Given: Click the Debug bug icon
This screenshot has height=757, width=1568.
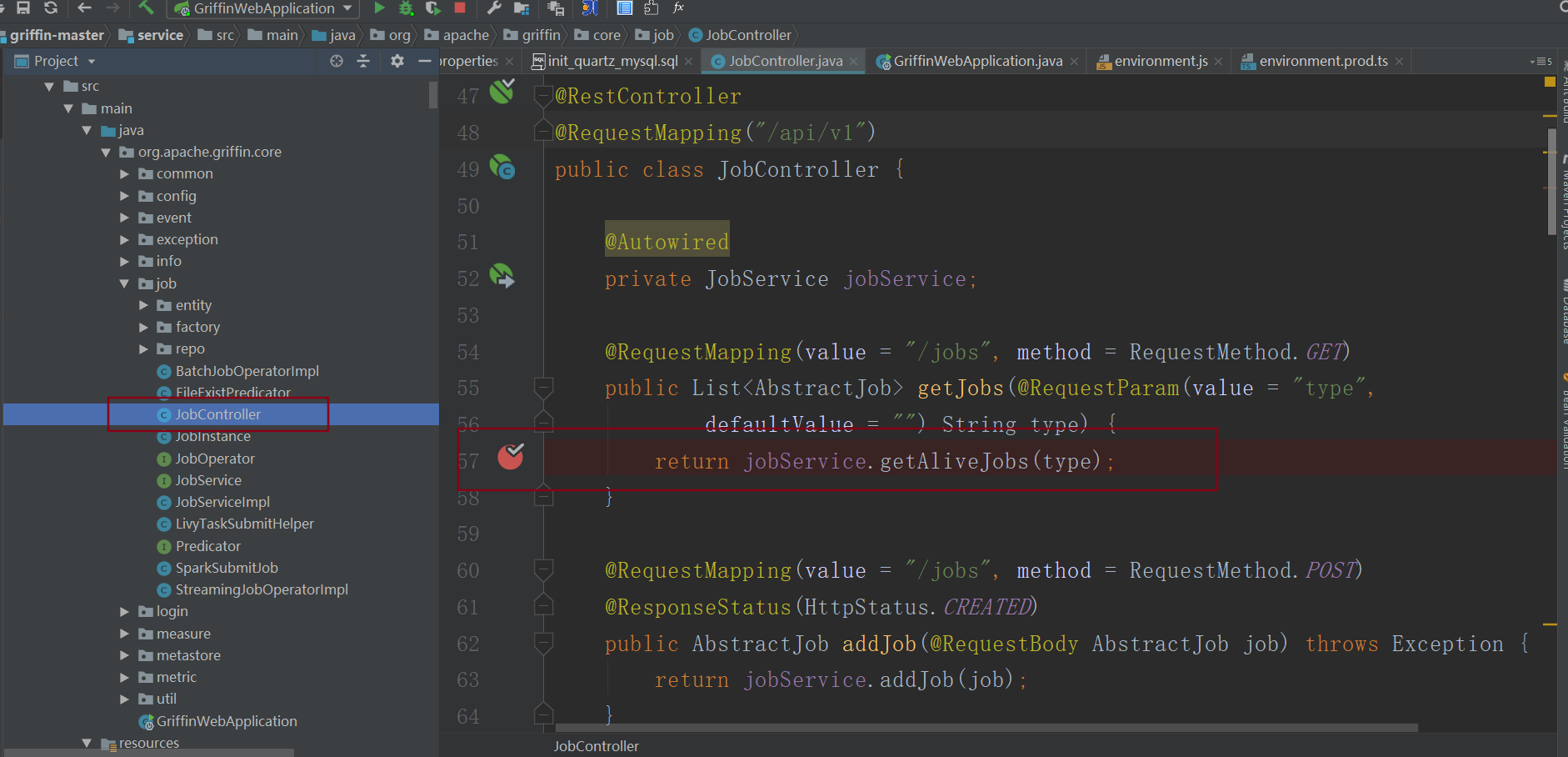Looking at the screenshot, I should coord(406,8).
